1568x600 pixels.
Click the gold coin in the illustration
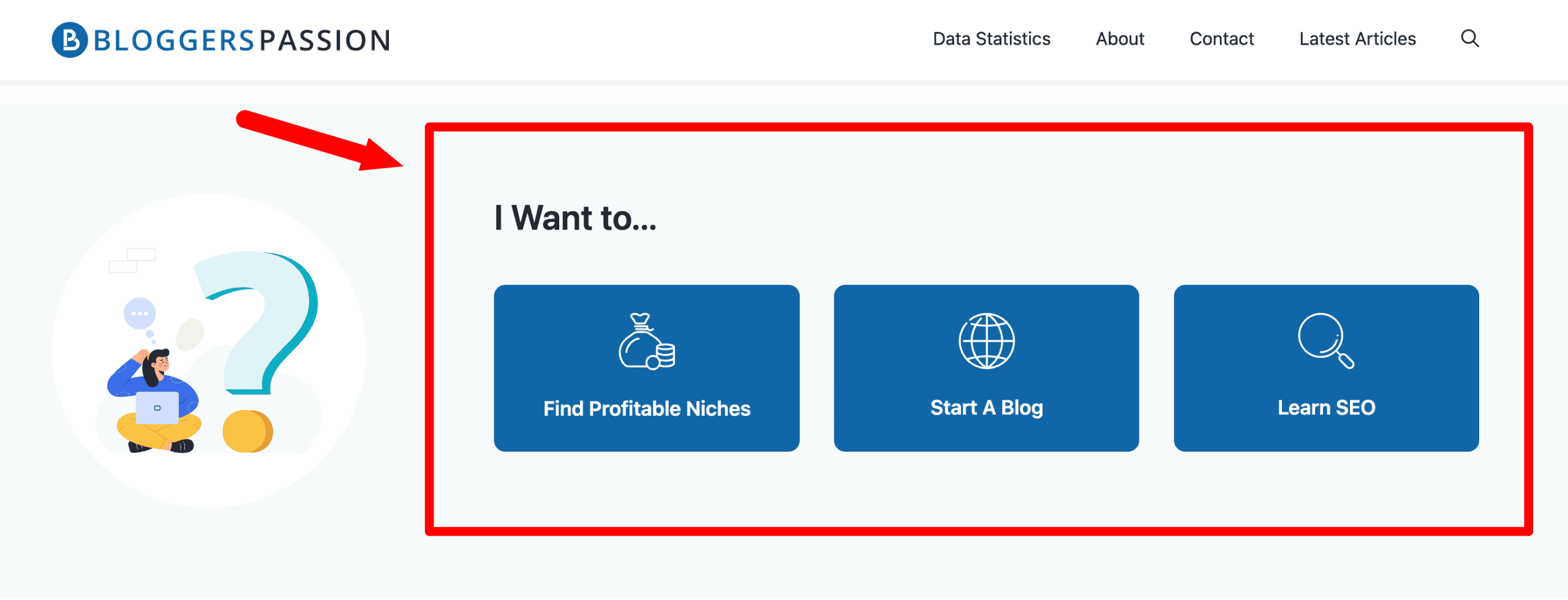pos(247,431)
